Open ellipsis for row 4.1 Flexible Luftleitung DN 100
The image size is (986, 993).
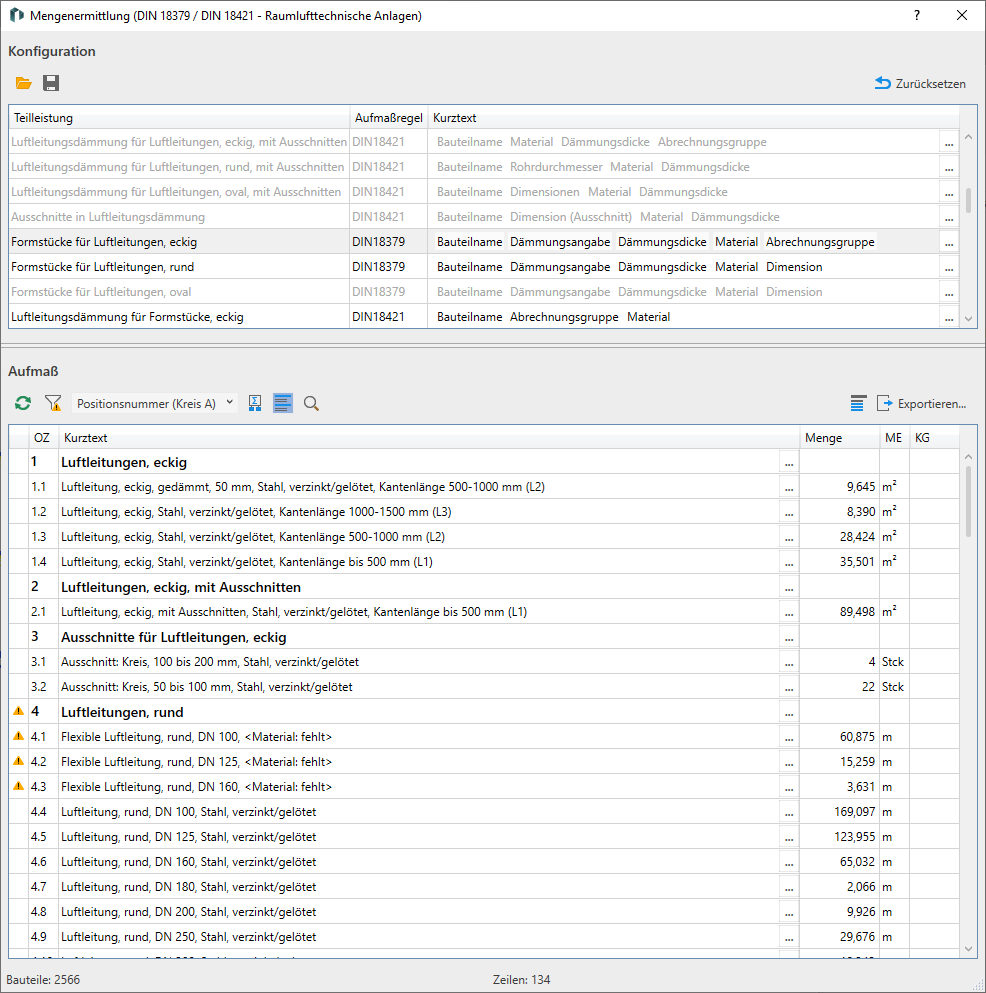(789, 737)
